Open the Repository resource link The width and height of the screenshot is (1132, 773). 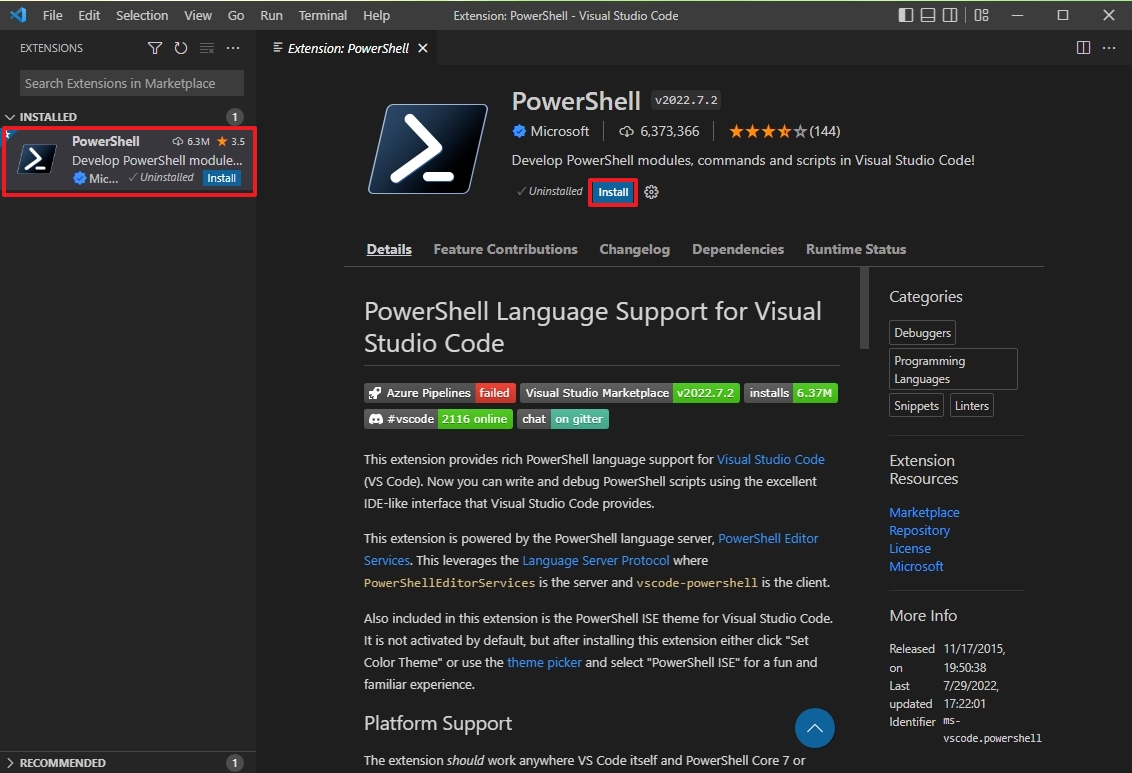point(920,530)
